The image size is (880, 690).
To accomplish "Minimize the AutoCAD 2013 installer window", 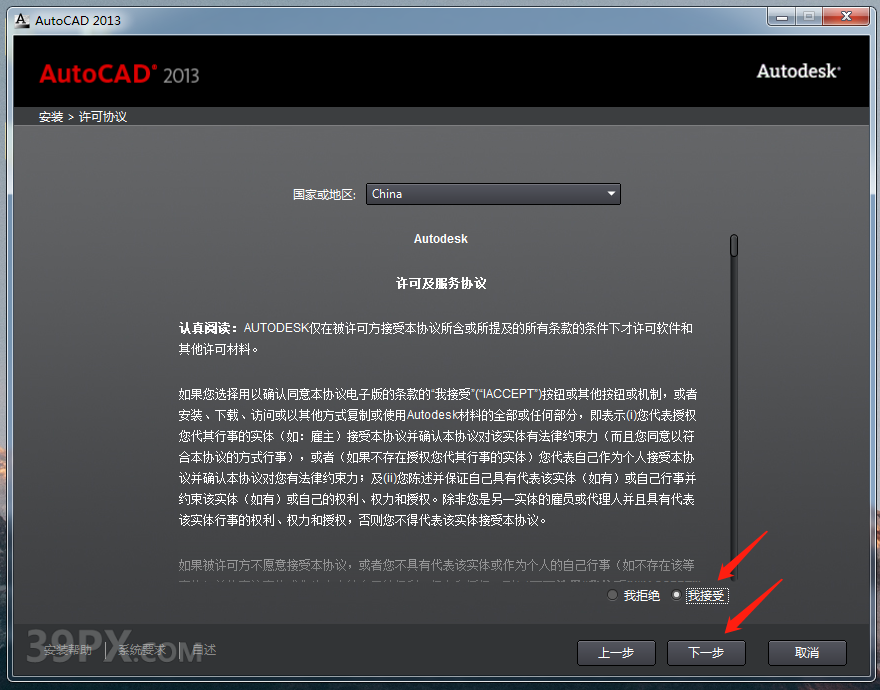I will pyautogui.click(x=780, y=16).
